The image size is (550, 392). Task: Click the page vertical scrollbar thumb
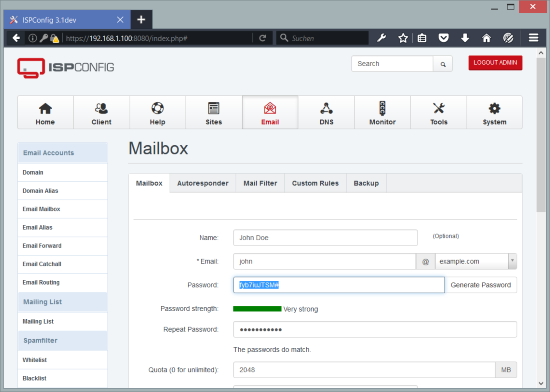pos(541,135)
